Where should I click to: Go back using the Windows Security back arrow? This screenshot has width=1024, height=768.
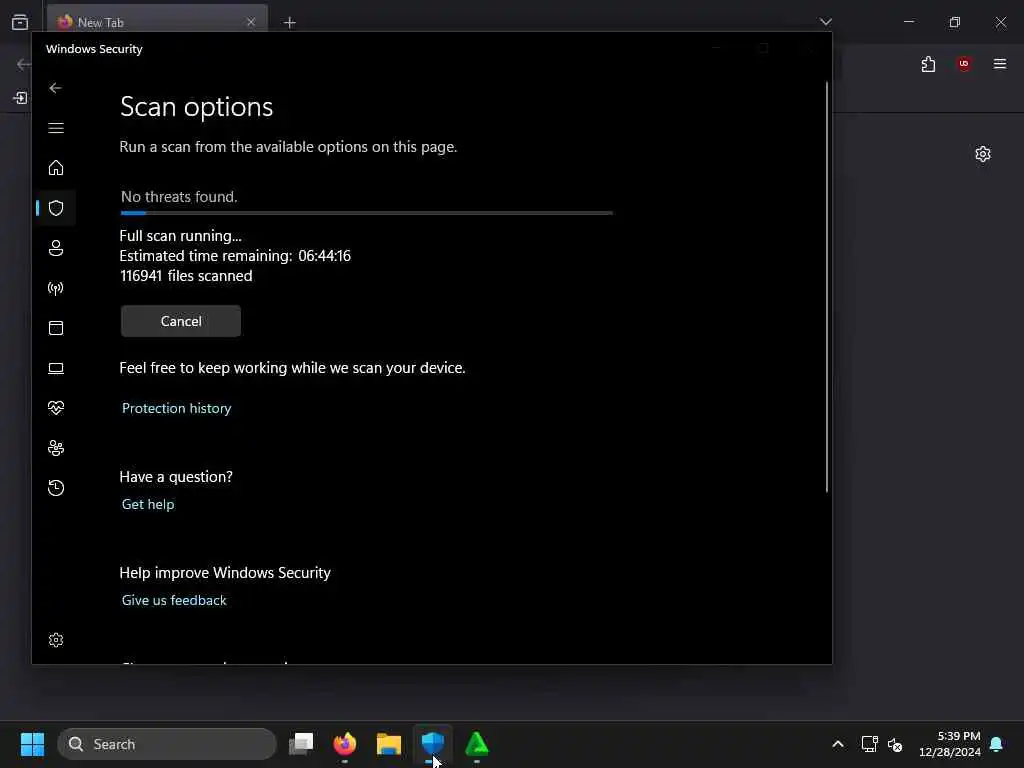click(56, 88)
